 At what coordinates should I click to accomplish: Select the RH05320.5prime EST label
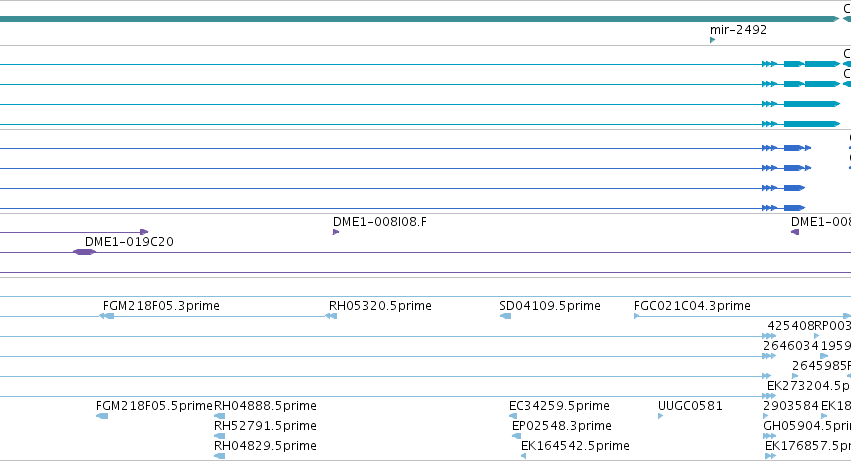(x=380, y=306)
